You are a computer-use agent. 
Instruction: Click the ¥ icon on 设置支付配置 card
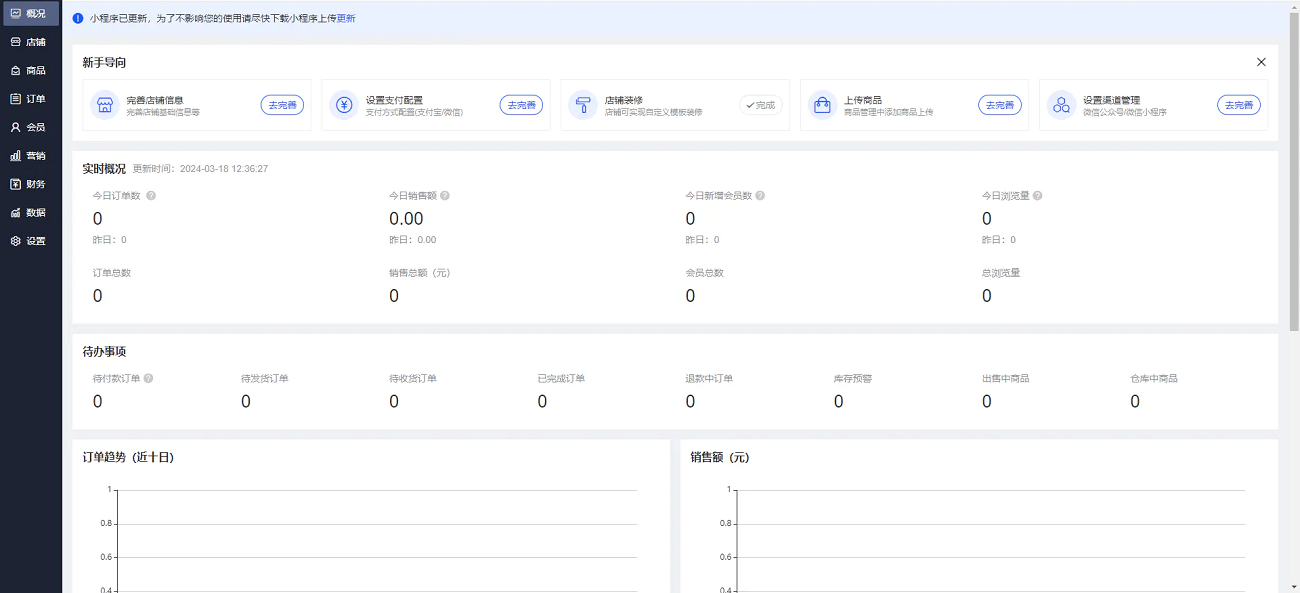(345, 104)
